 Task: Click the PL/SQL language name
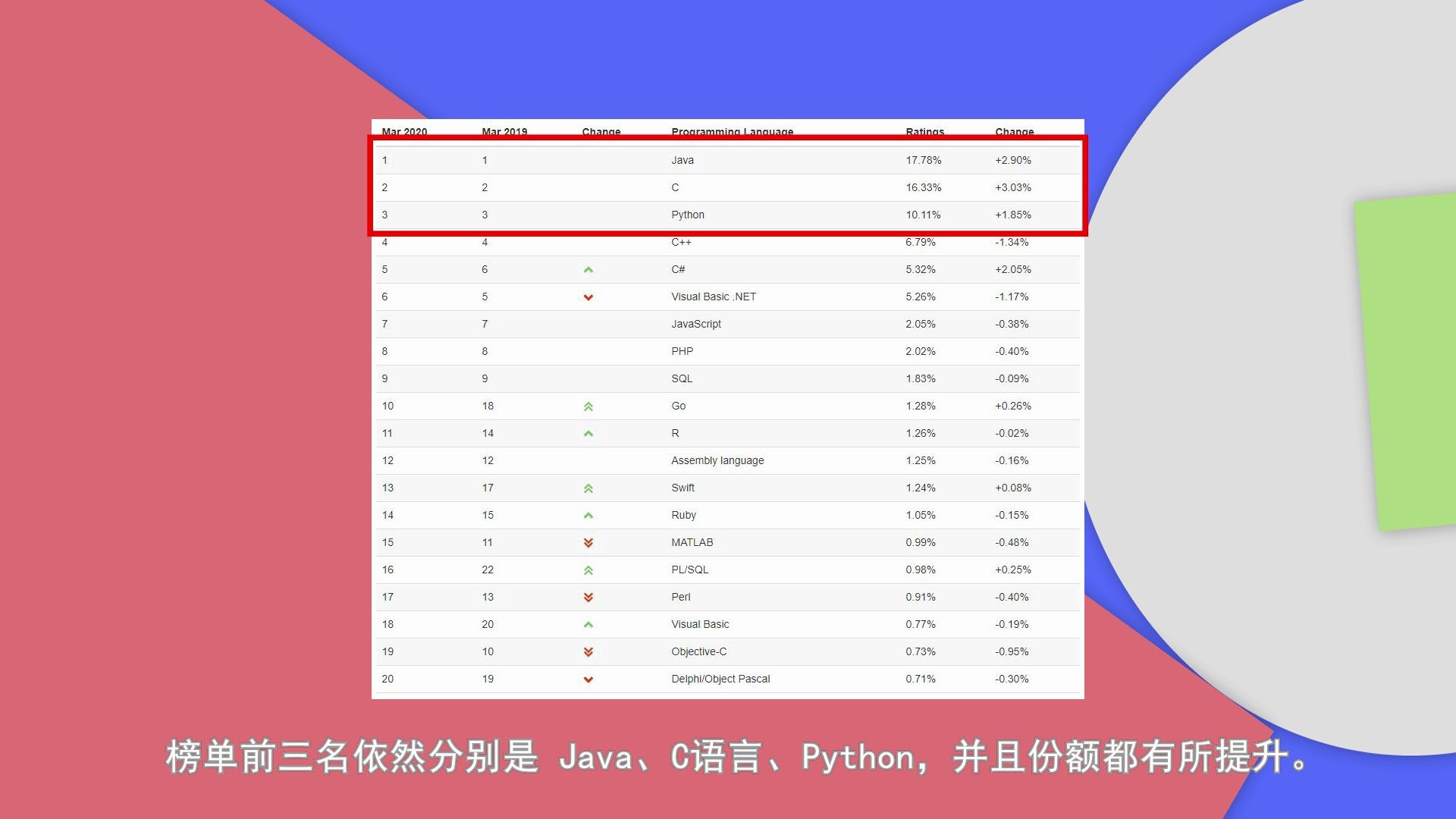point(690,570)
